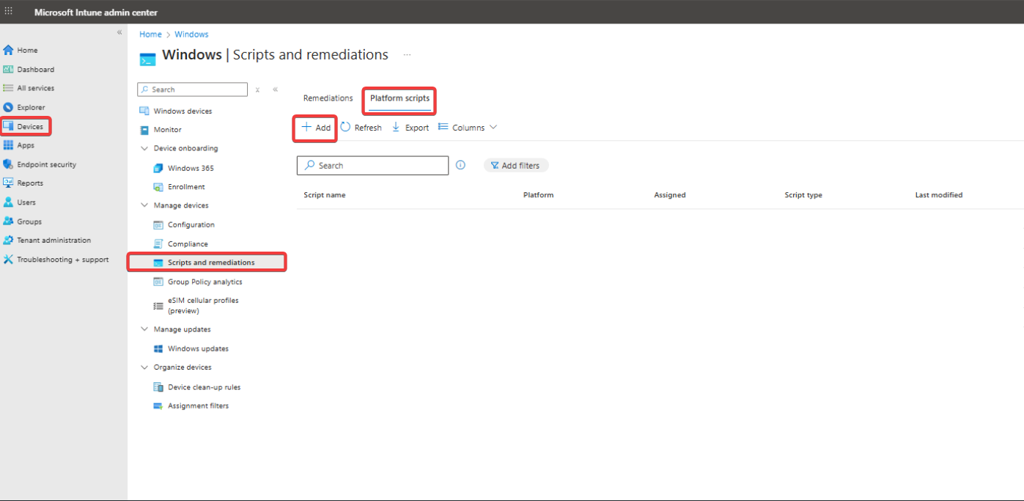Viewport: 1024px width, 501px height.
Task: Focus the resource menu Search field
Action: click(x=193, y=89)
